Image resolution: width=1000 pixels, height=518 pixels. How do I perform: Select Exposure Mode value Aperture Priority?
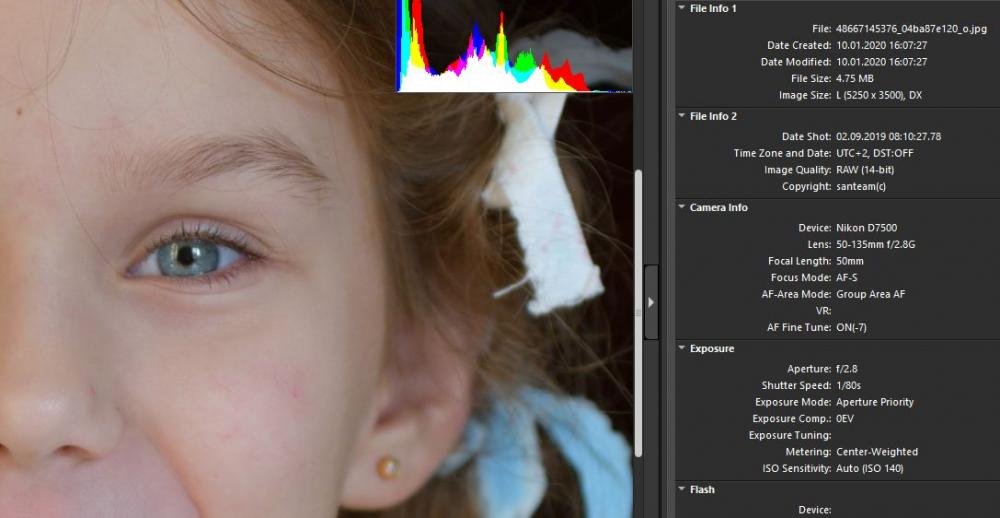(x=874, y=402)
